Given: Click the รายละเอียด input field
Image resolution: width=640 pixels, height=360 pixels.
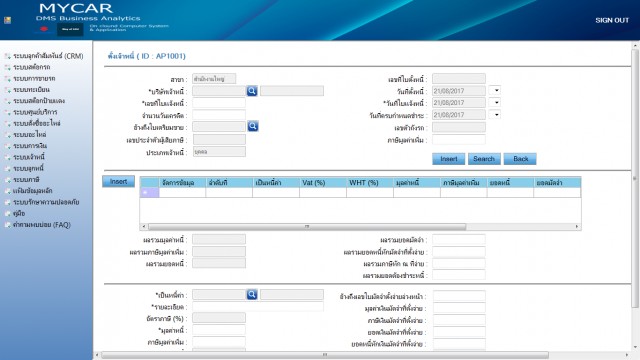Looking at the screenshot, I should [258, 307].
